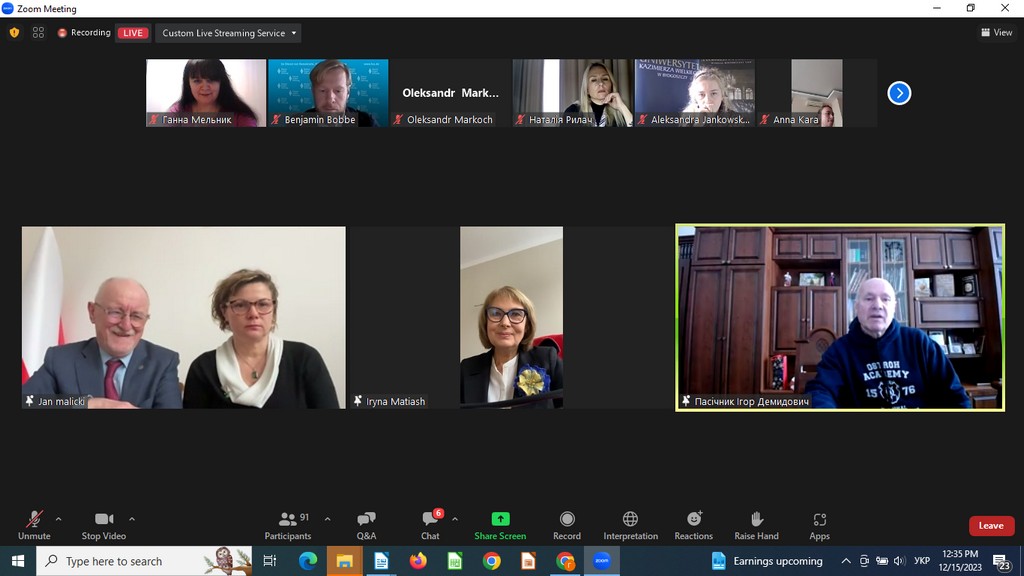Image resolution: width=1024 pixels, height=576 pixels.
Task: Open the Custom Live Streaming Service dropdown
Action: (228, 33)
